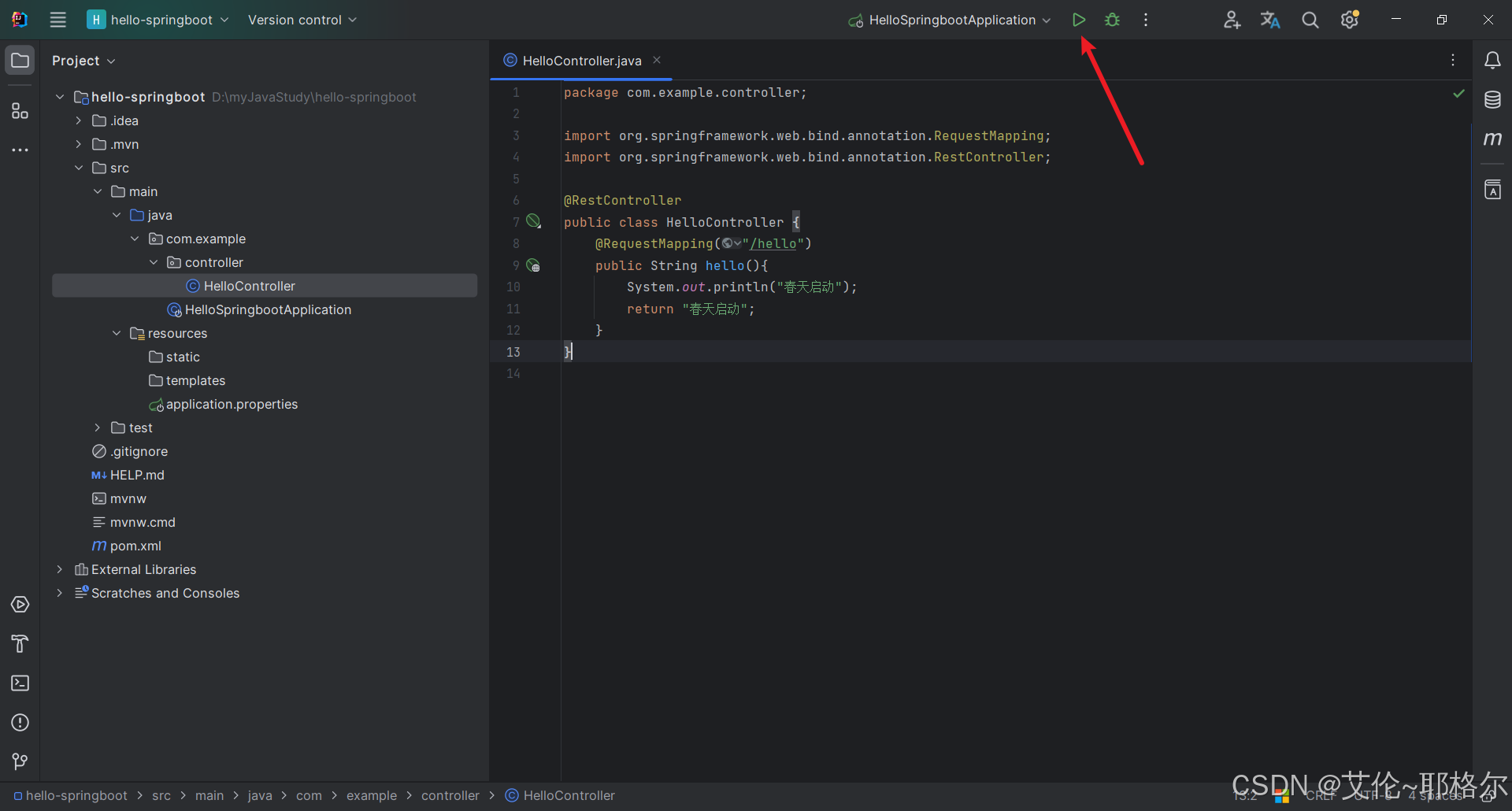This screenshot has width=1512, height=811.
Task: Collapse the main folder
Action: (98, 191)
